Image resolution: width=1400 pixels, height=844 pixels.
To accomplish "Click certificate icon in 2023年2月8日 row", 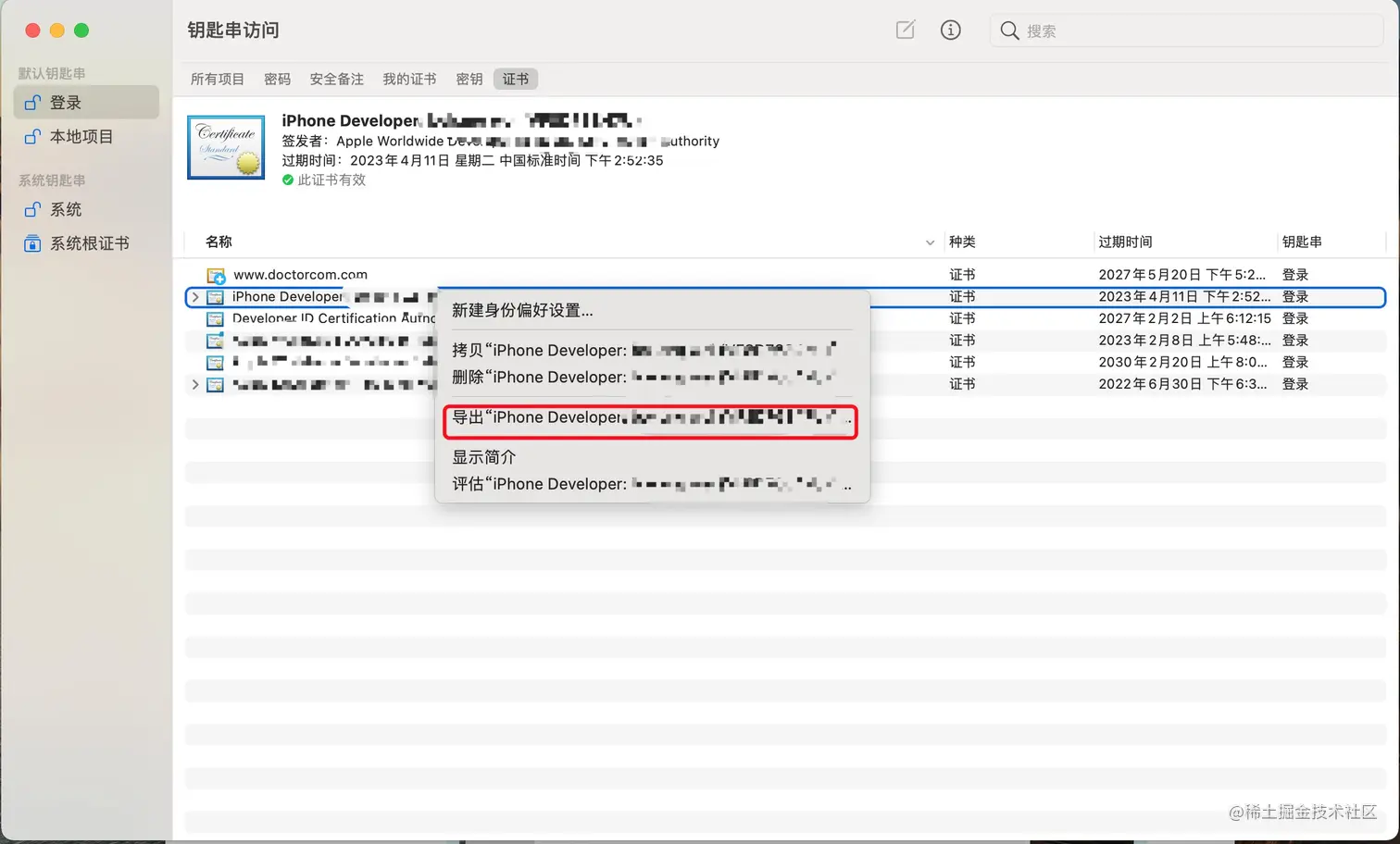I will pos(215,341).
